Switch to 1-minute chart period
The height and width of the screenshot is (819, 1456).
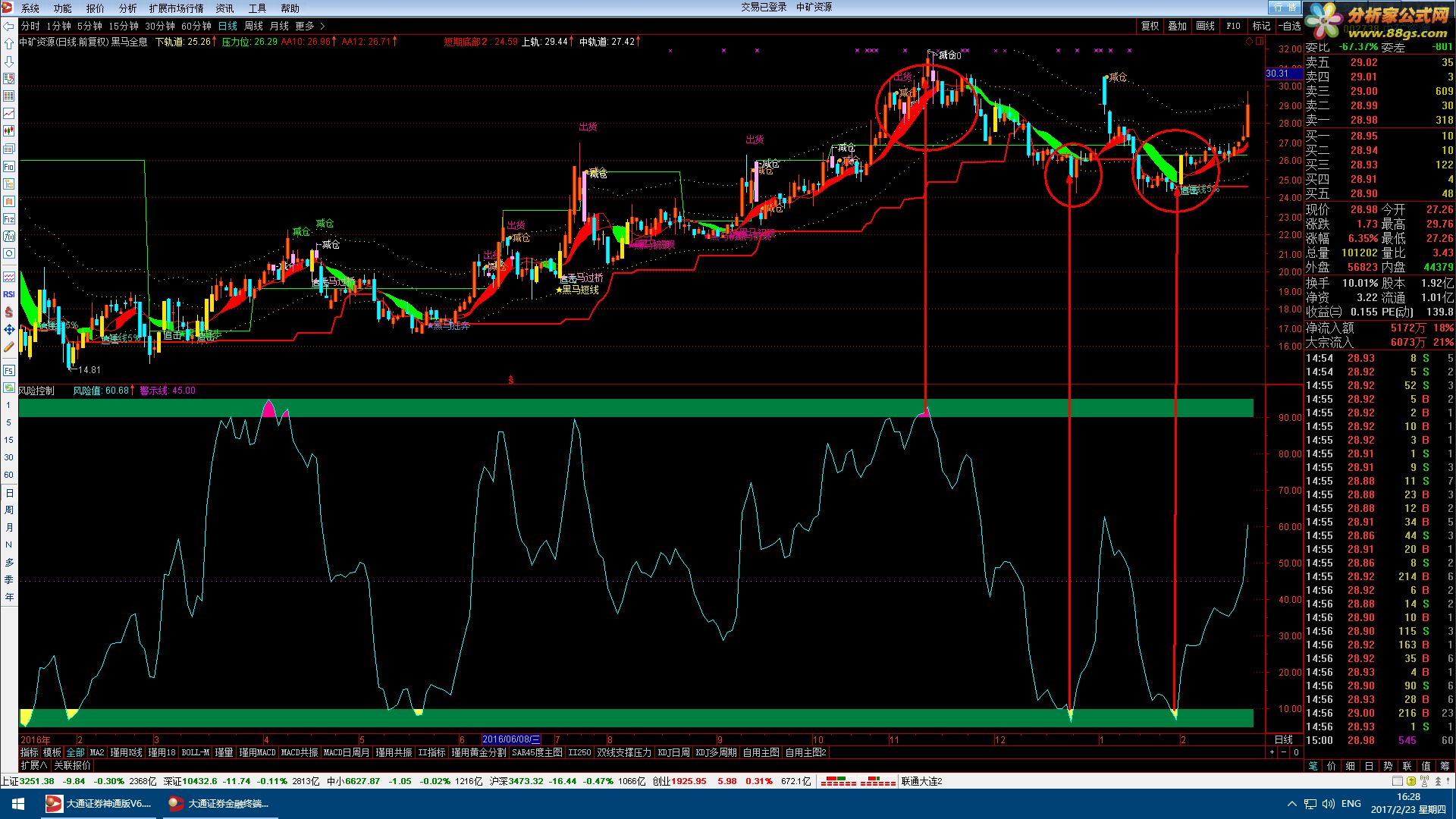[x=58, y=26]
